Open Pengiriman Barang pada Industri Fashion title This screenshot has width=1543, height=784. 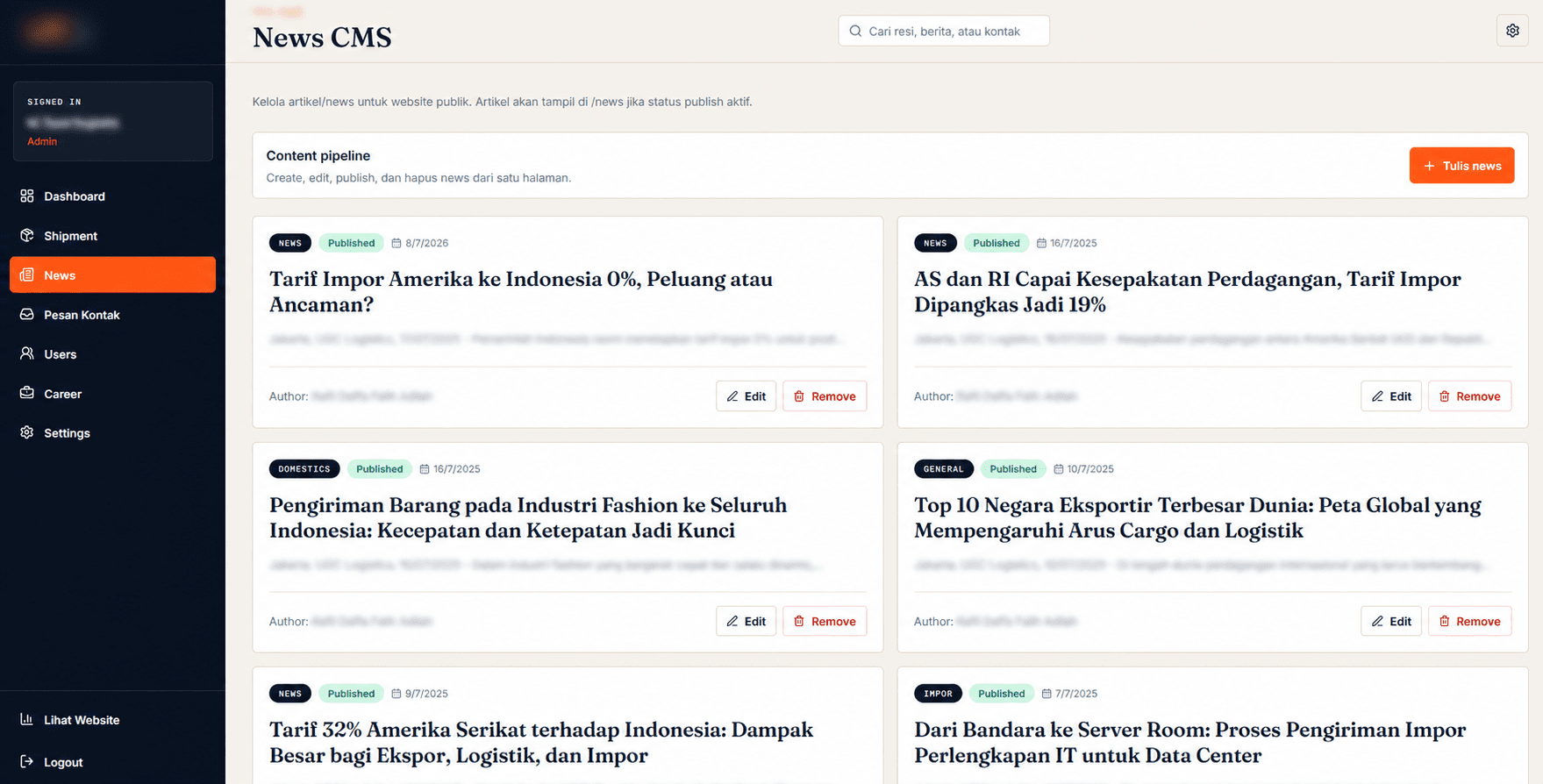click(528, 517)
